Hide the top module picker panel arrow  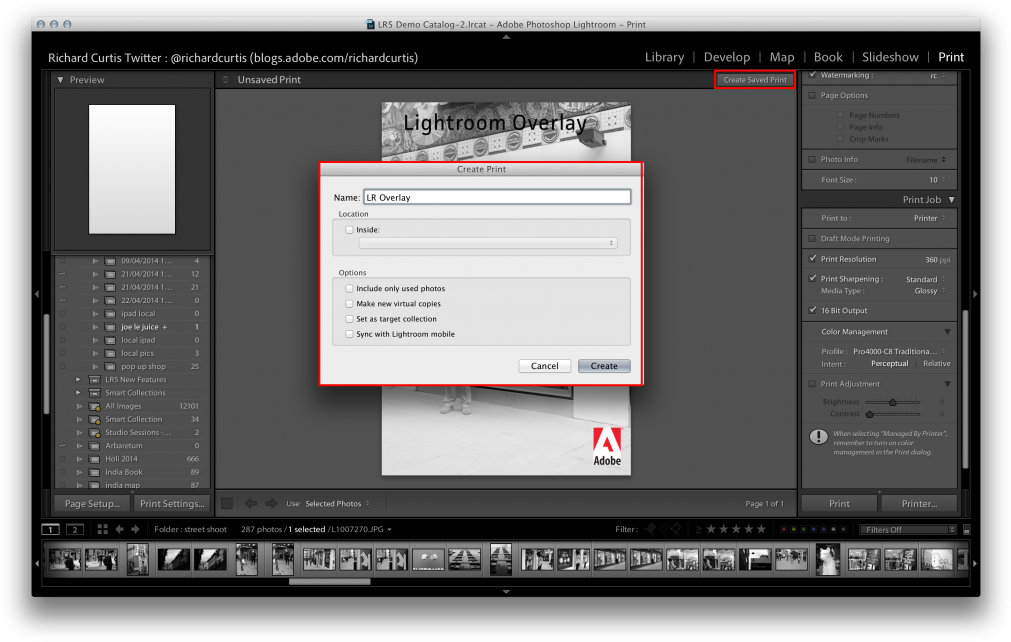click(x=506, y=37)
